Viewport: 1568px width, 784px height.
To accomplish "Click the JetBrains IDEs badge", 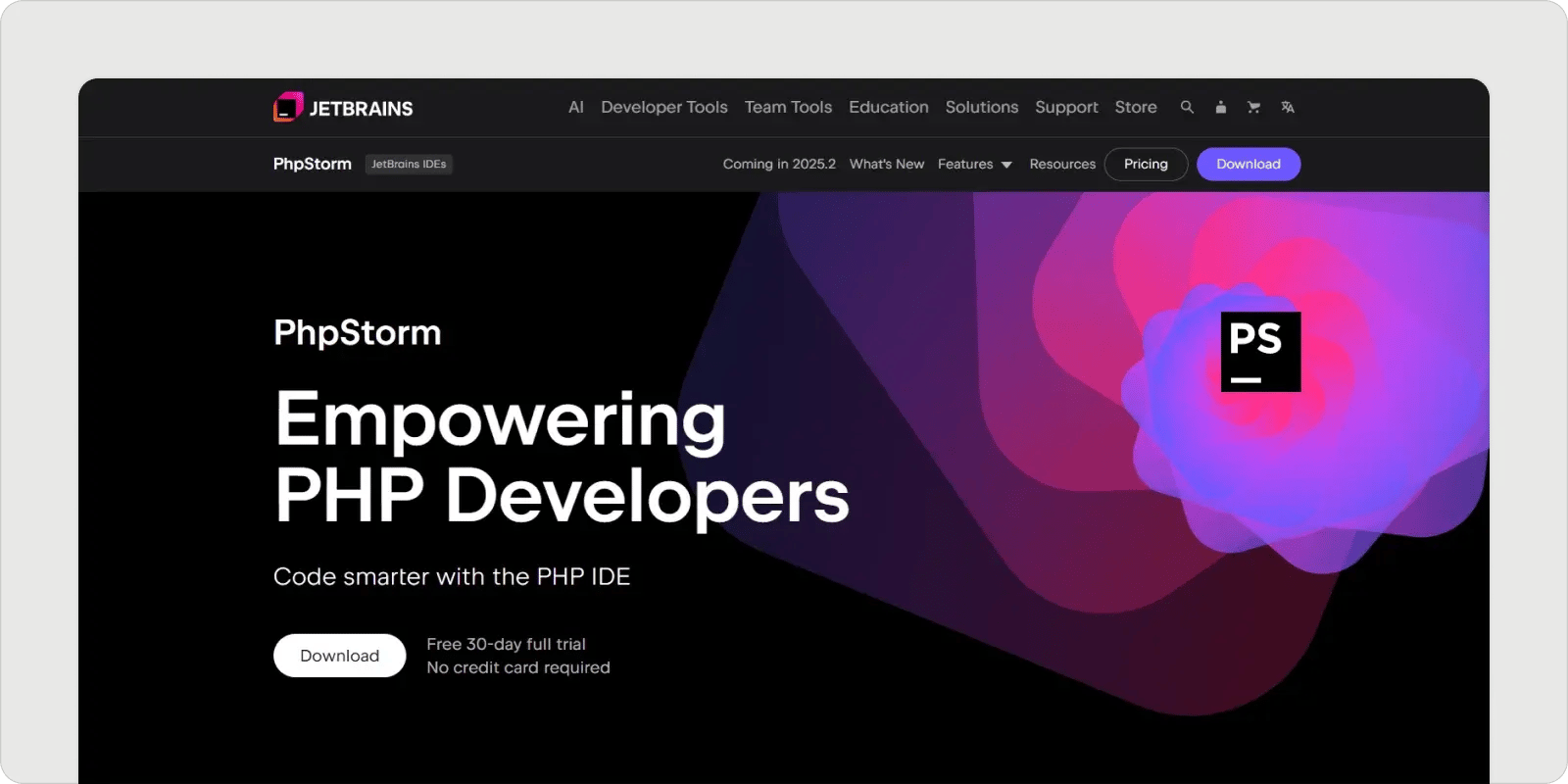I will (409, 164).
